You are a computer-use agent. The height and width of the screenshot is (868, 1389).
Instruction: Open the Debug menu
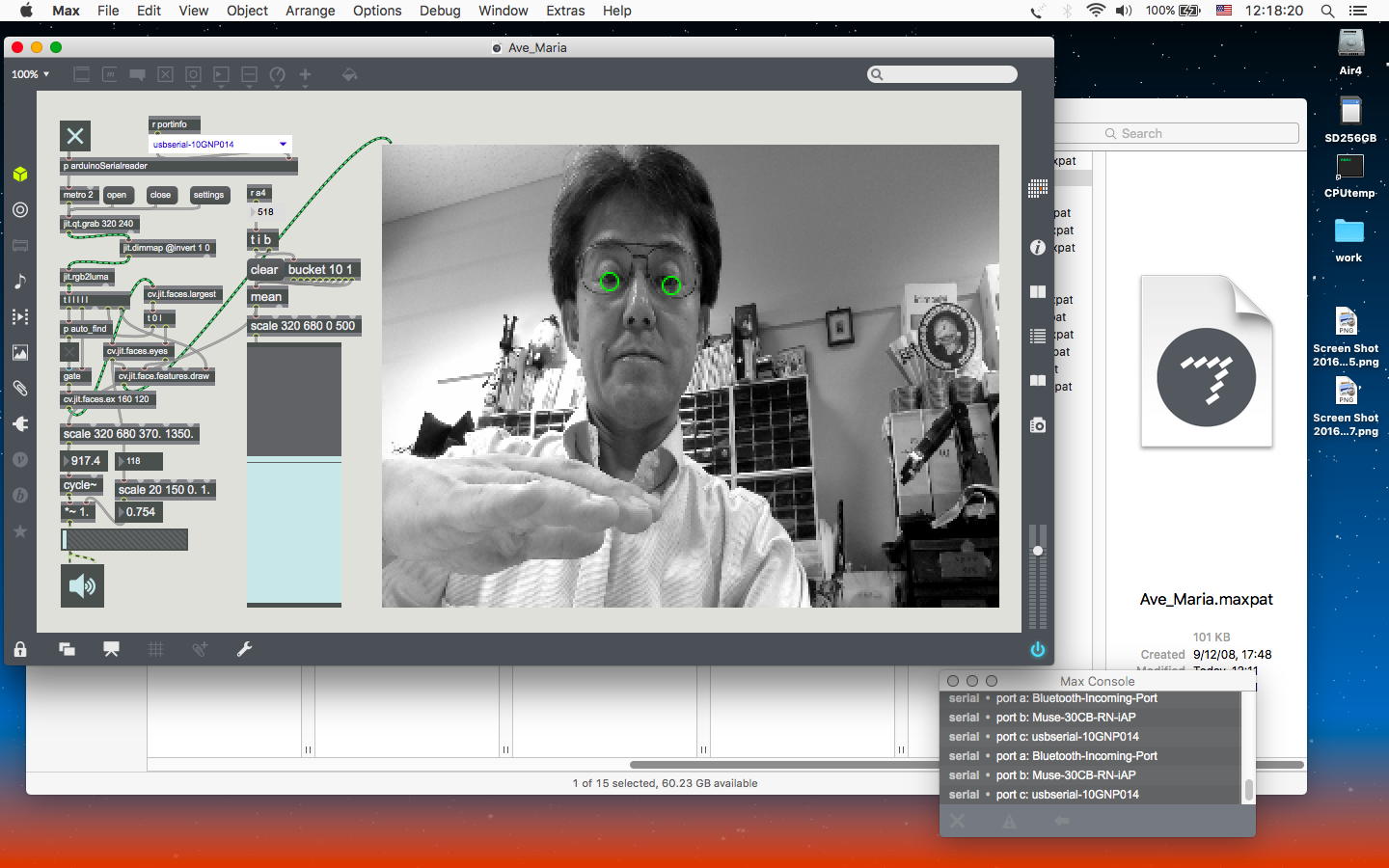[440, 11]
